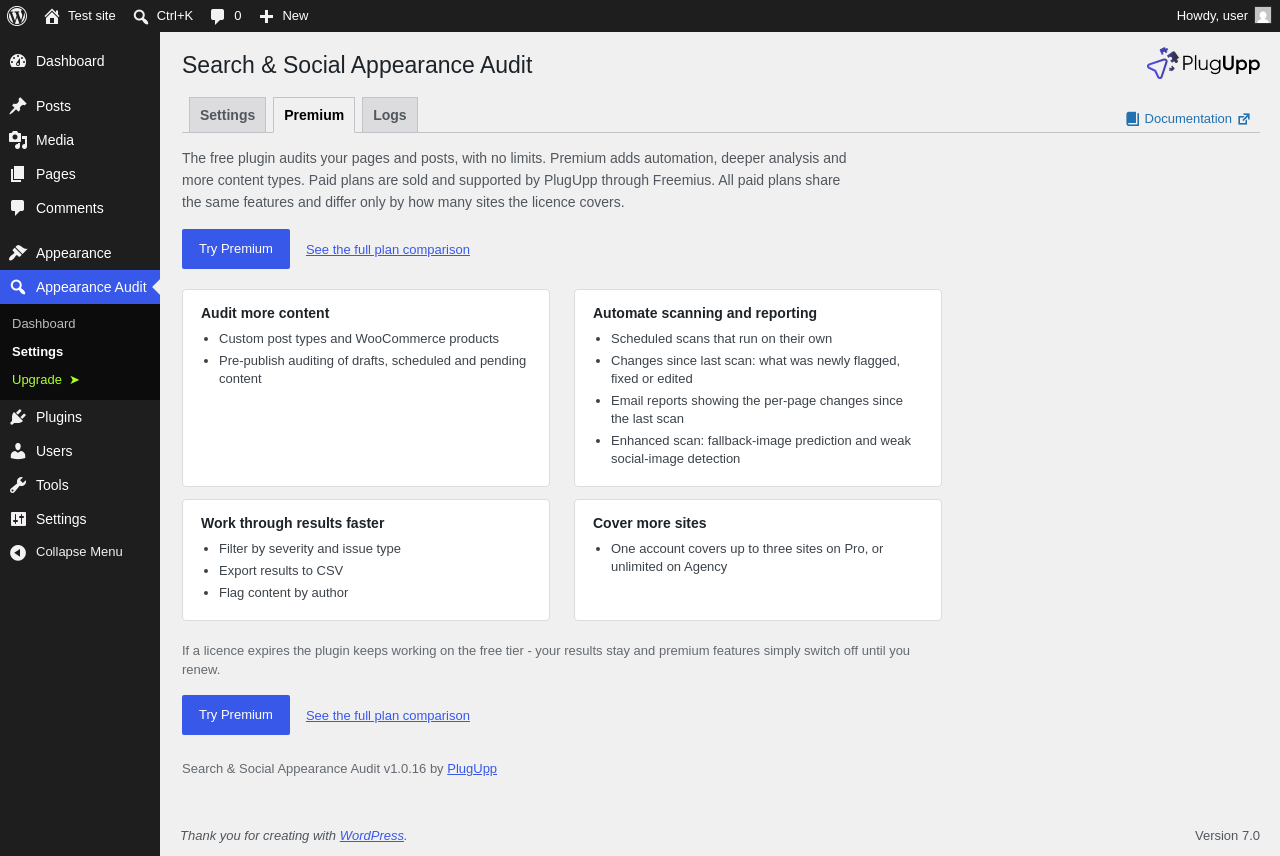Image resolution: width=1280 pixels, height=856 pixels.
Task: Open the Appearance menu item
Action: pyautogui.click(x=80, y=253)
